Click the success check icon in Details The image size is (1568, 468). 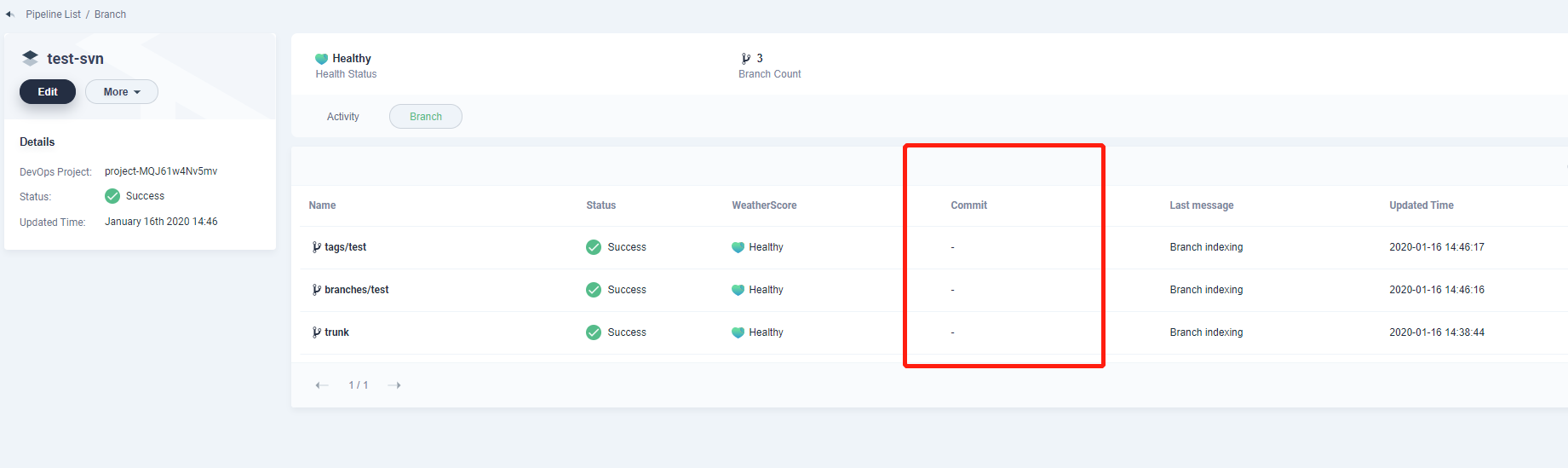(112, 196)
